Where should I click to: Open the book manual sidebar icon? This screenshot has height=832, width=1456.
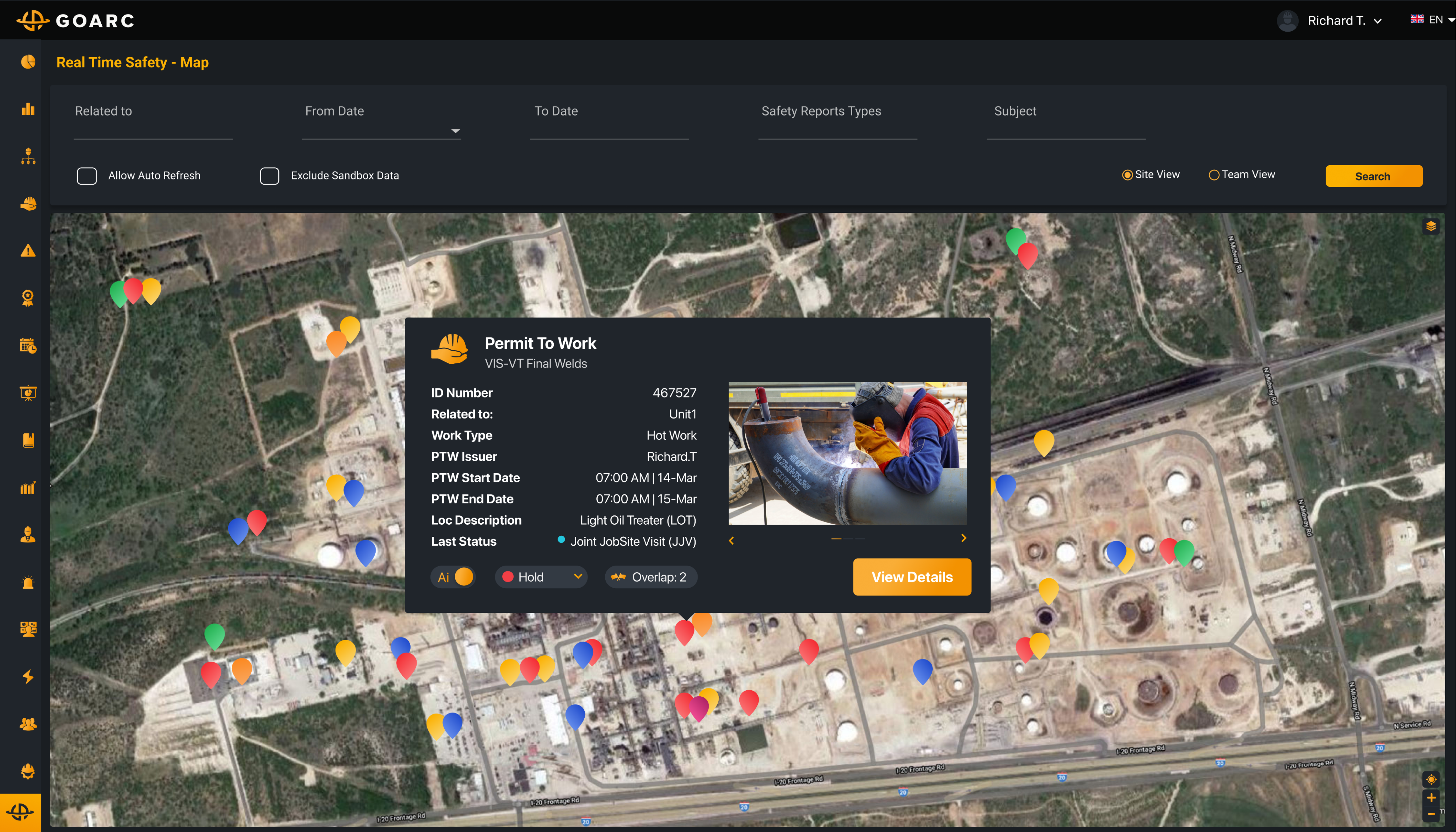pyautogui.click(x=28, y=440)
